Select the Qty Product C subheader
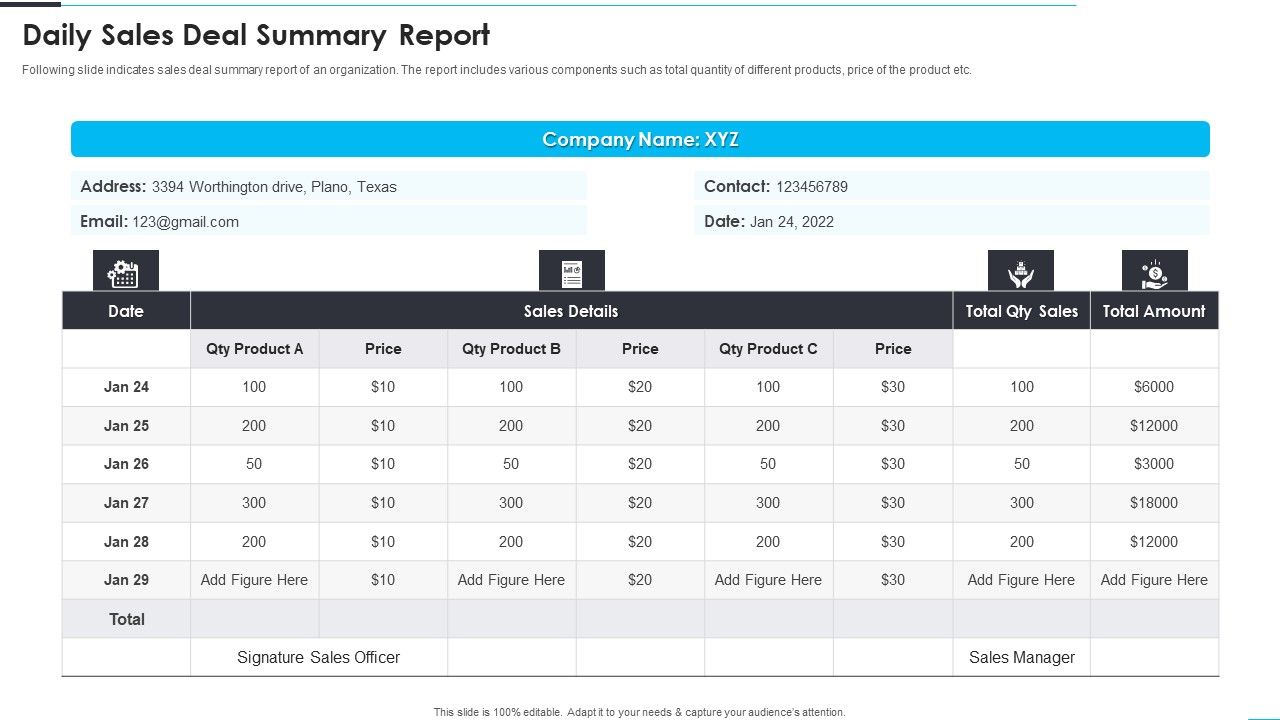Image resolution: width=1280 pixels, height=720 pixels. 768,349
